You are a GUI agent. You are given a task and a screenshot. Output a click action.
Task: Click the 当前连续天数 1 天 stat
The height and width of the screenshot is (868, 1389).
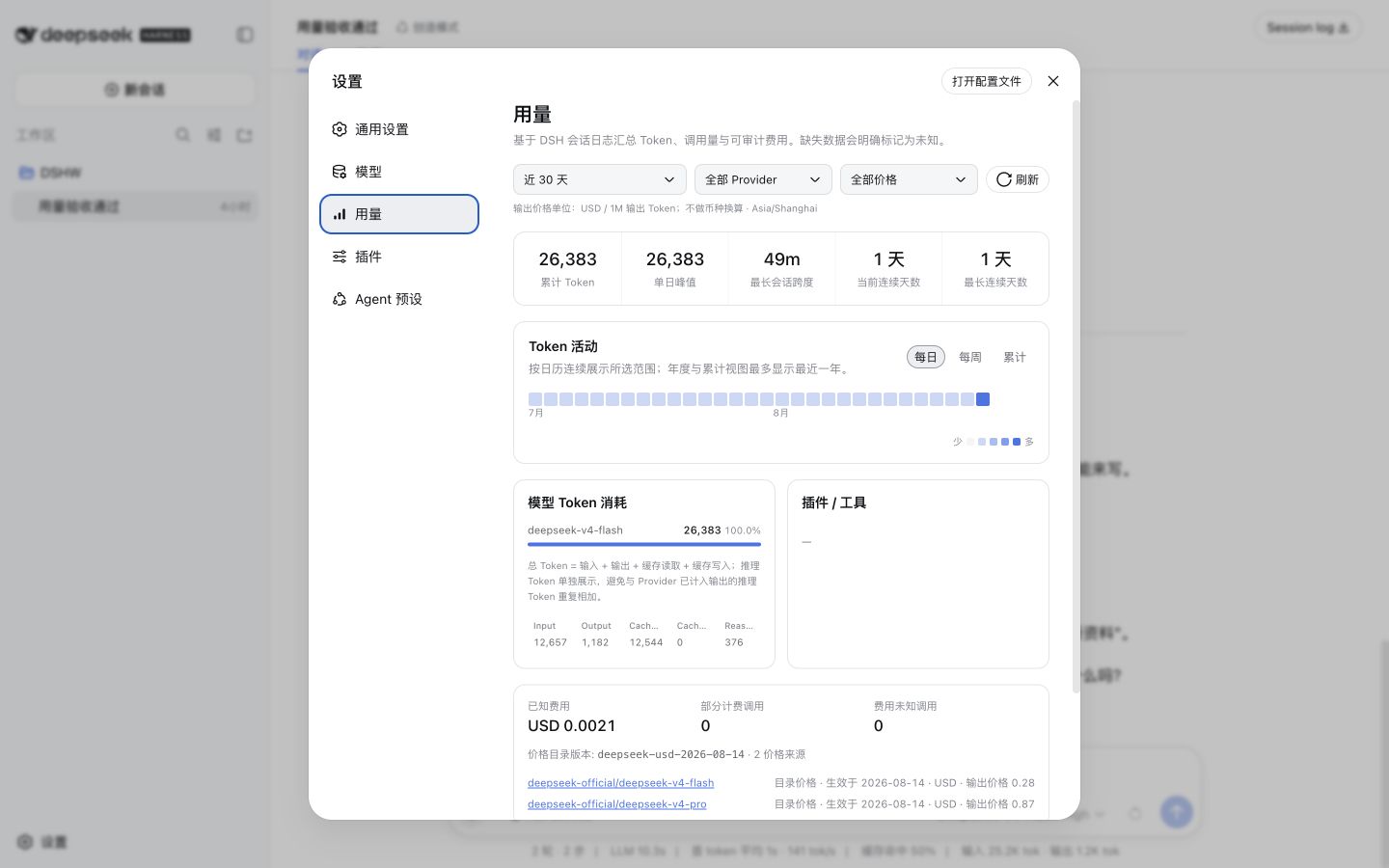click(888, 268)
